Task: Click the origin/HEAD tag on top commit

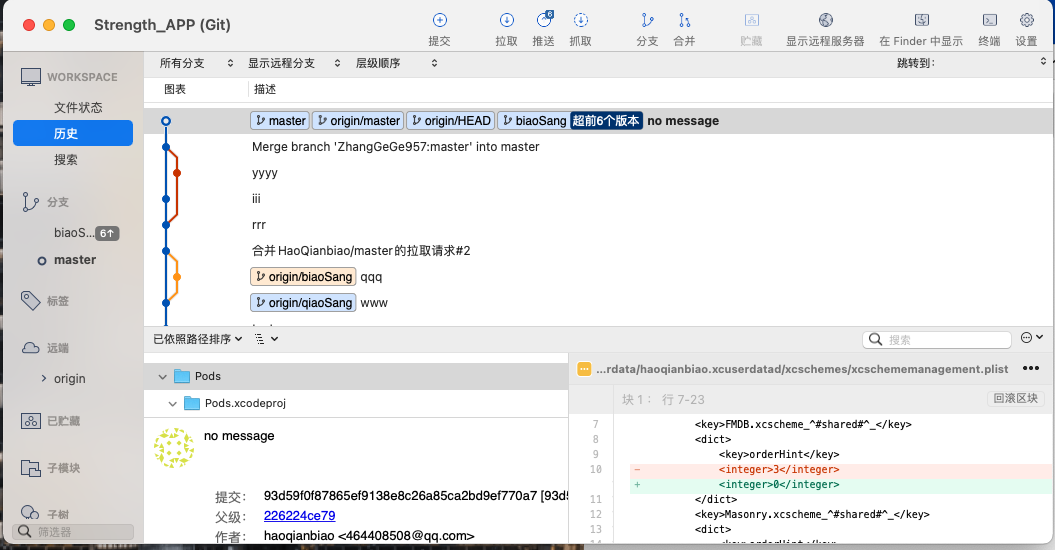Action: 451,121
